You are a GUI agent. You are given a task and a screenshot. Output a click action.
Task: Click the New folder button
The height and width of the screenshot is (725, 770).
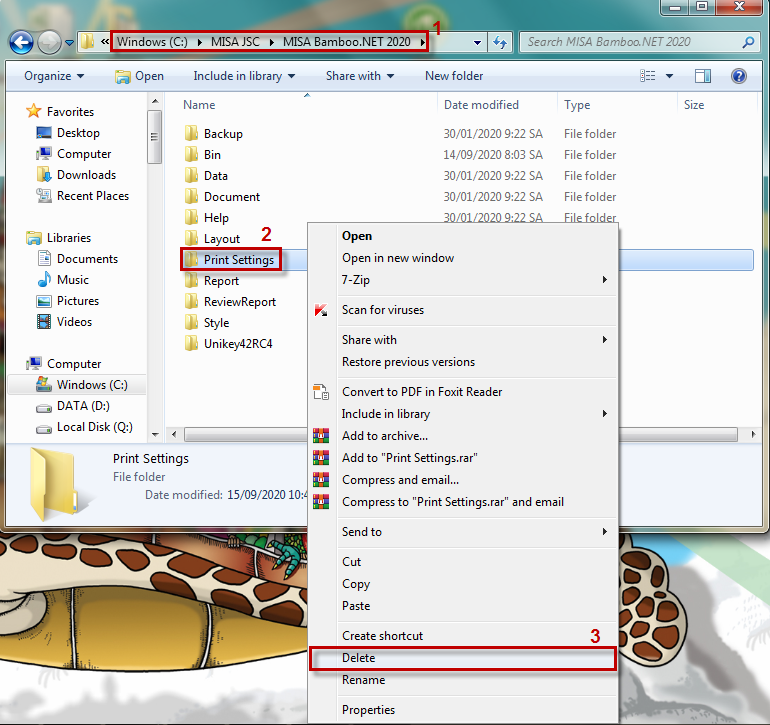point(454,76)
